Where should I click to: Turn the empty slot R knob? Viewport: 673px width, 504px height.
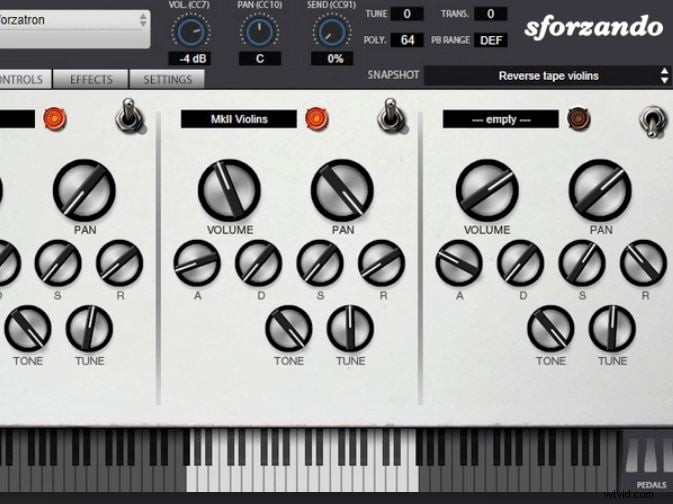[x=643, y=263]
